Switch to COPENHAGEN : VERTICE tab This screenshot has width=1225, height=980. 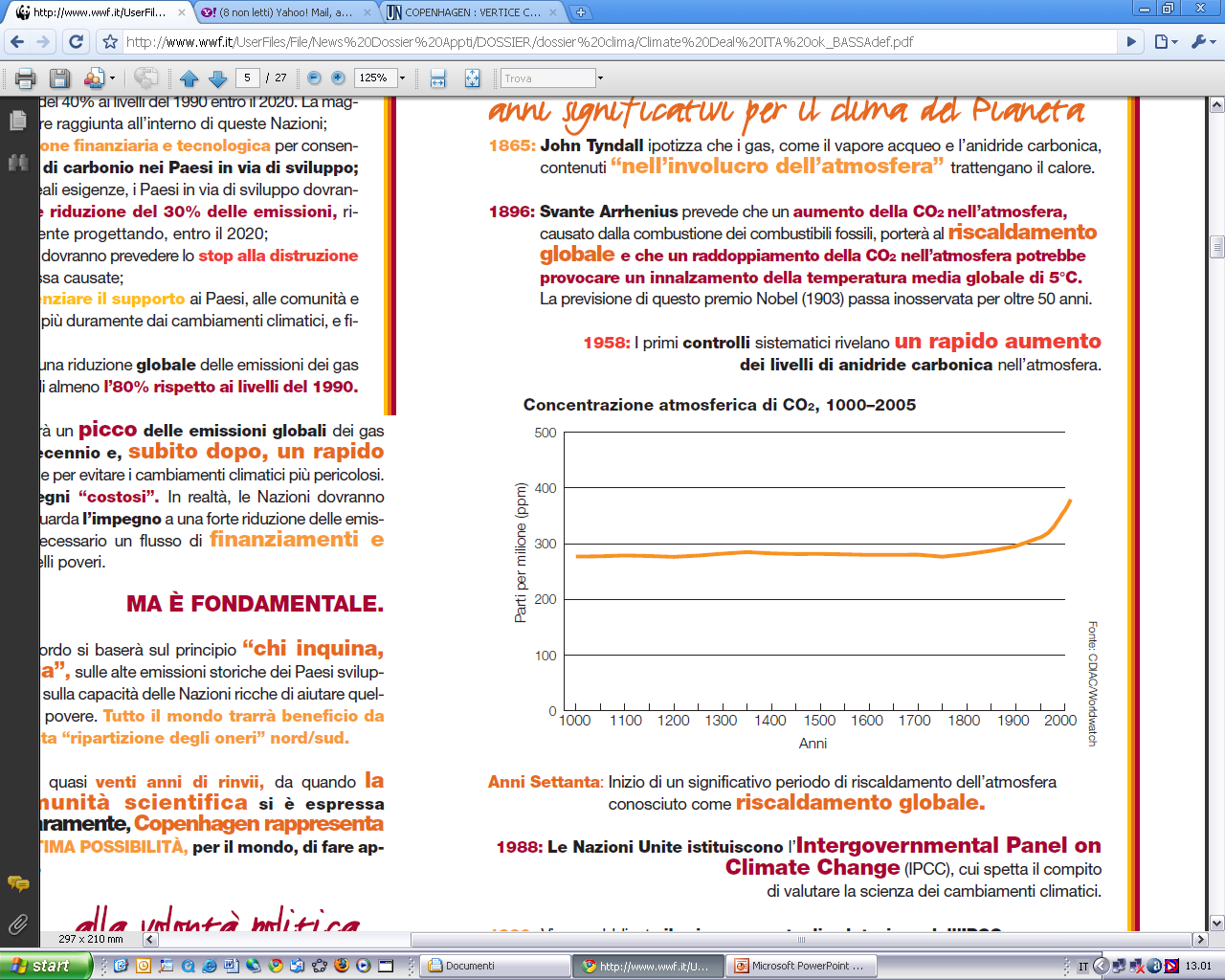471,12
